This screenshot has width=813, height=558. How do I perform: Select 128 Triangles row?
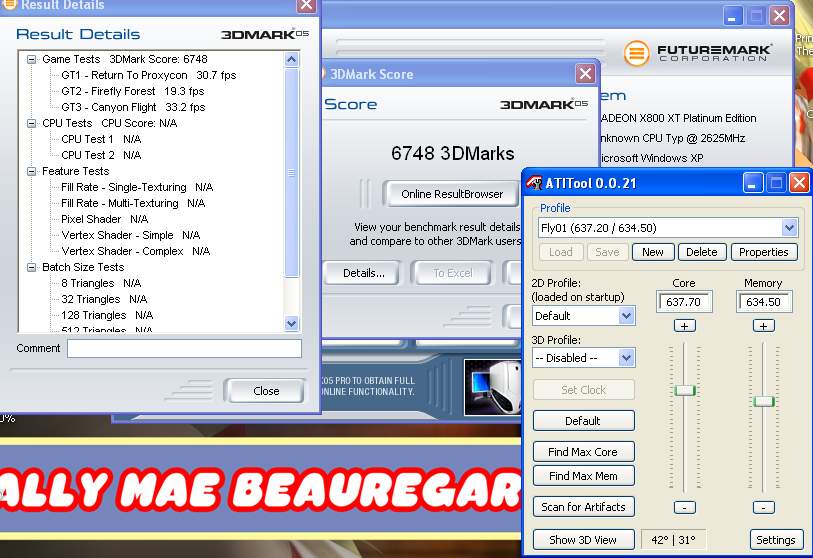(107, 315)
